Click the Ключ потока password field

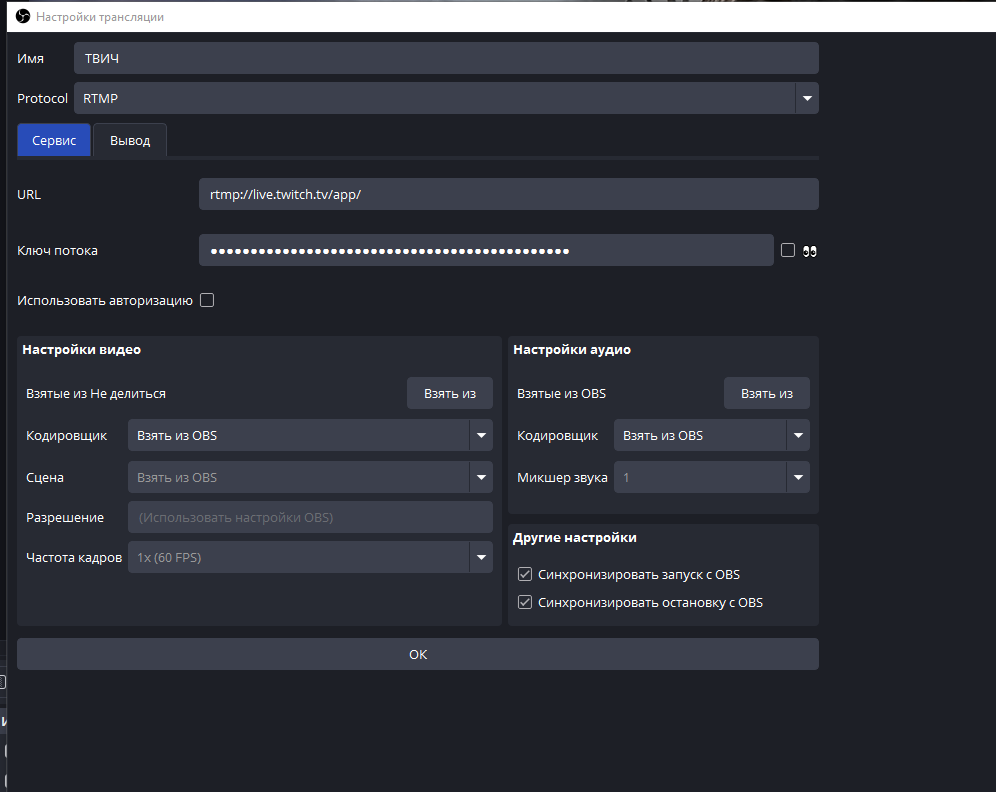click(x=486, y=250)
